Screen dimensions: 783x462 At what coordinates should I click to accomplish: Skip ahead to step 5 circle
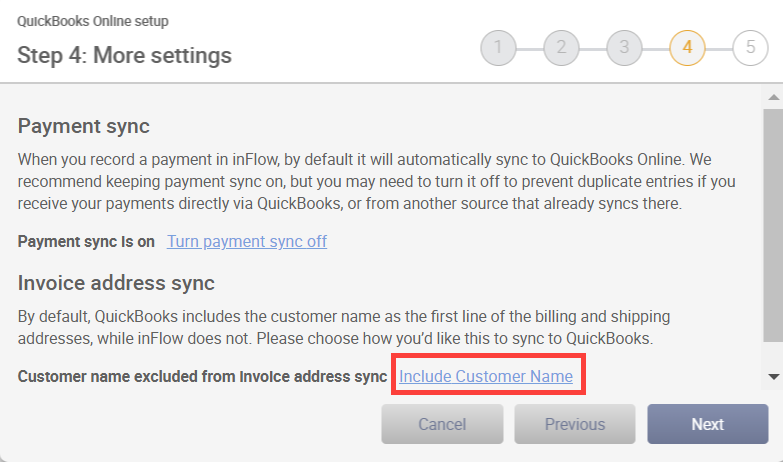tap(750, 48)
